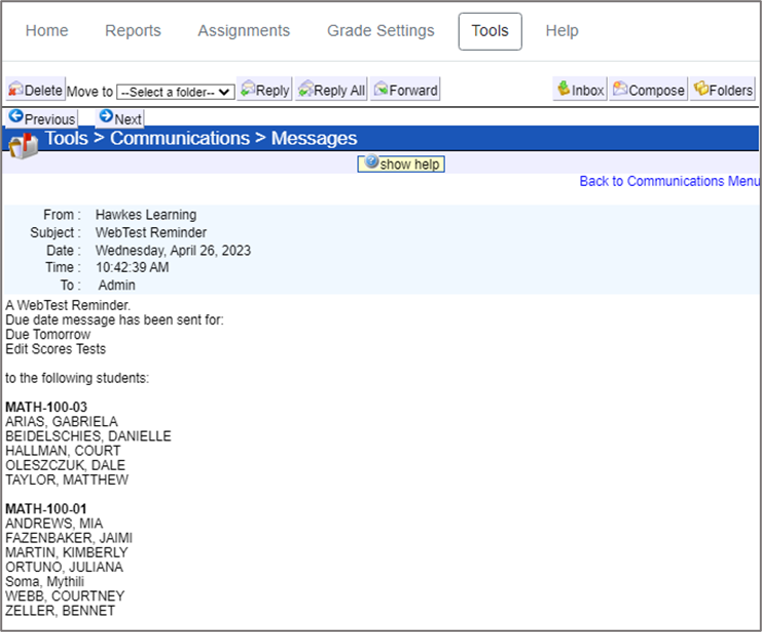
Task: Open the Assignments tab
Action: [x=244, y=31]
